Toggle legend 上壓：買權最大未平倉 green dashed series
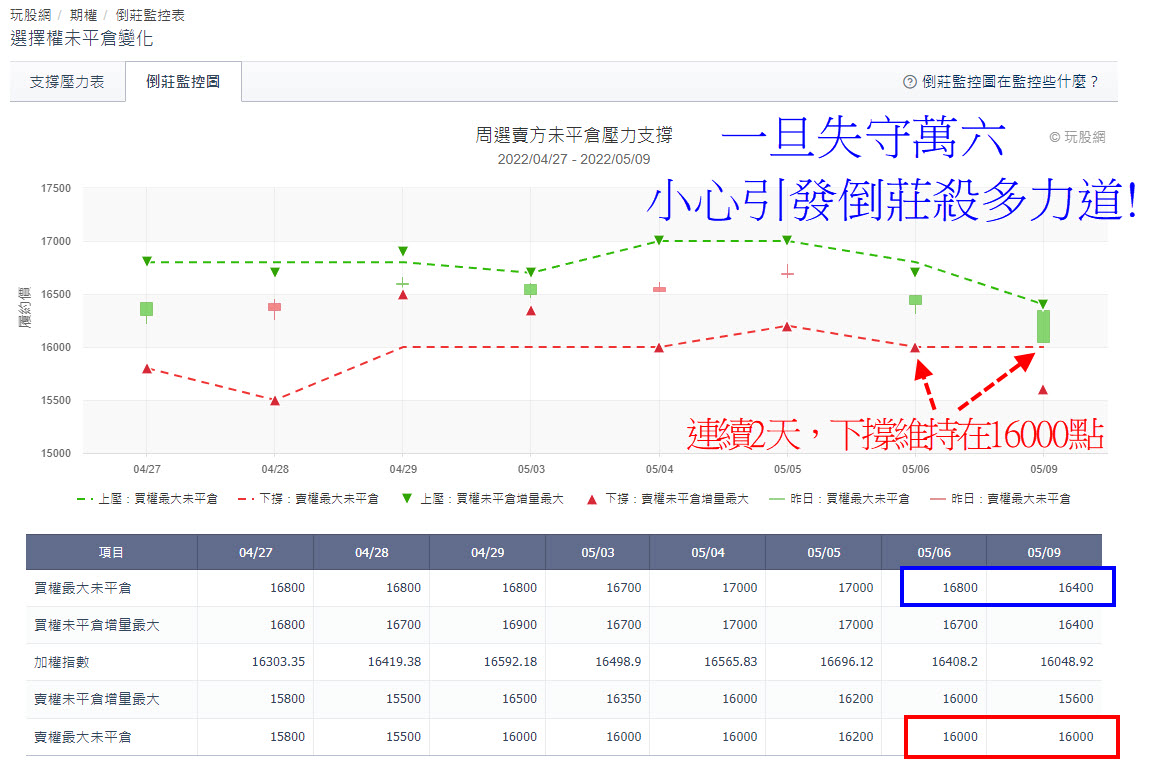This screenshot has height=760, width=1160. [147, 499]
